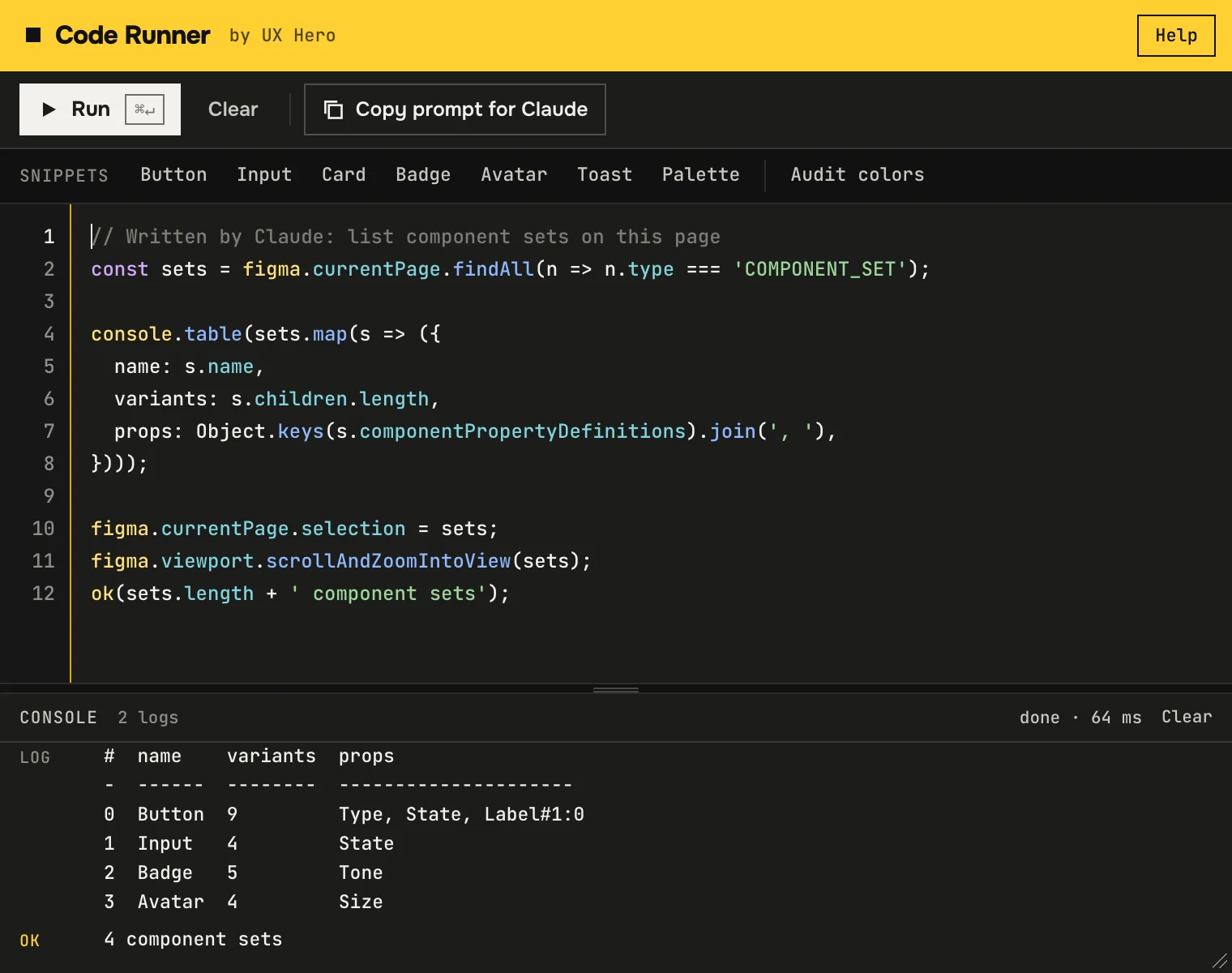The image size is (1232, 973).
Task: Click the 'by UX Hero' text
Action: tap(282, 36)
